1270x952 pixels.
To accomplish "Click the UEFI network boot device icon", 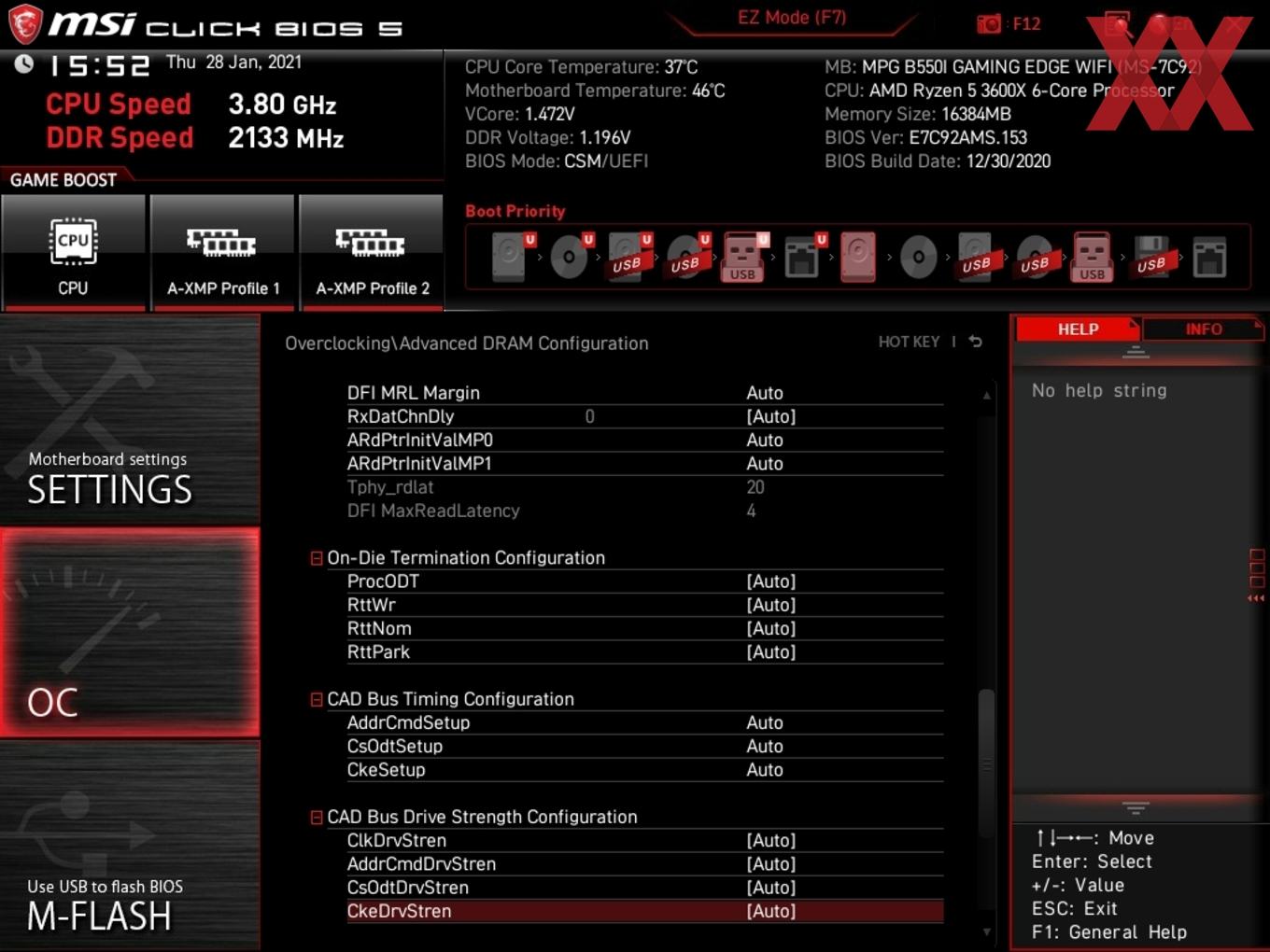I will pos(803,257).
